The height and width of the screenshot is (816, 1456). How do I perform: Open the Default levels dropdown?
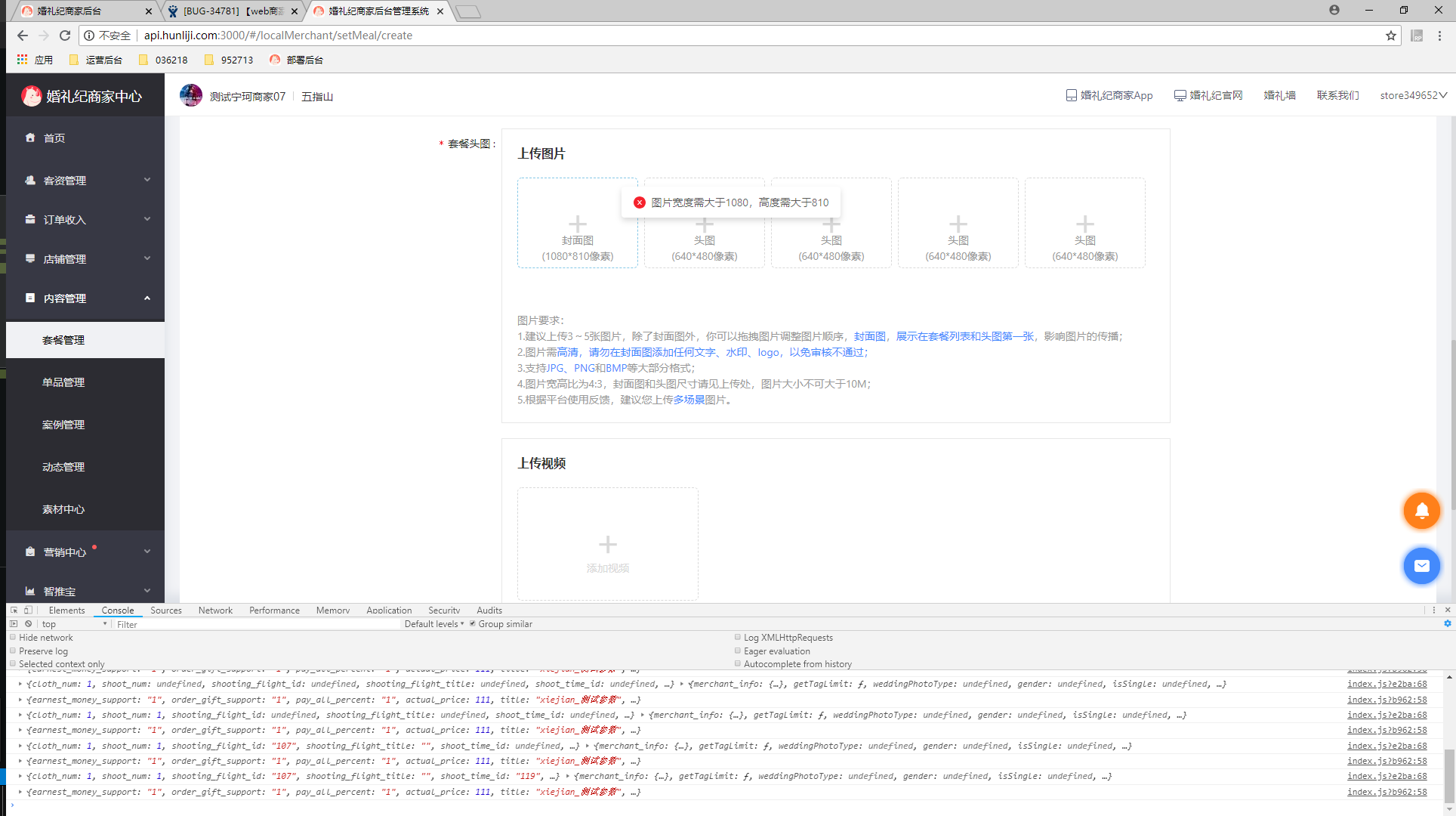click(x=433, y=623)
